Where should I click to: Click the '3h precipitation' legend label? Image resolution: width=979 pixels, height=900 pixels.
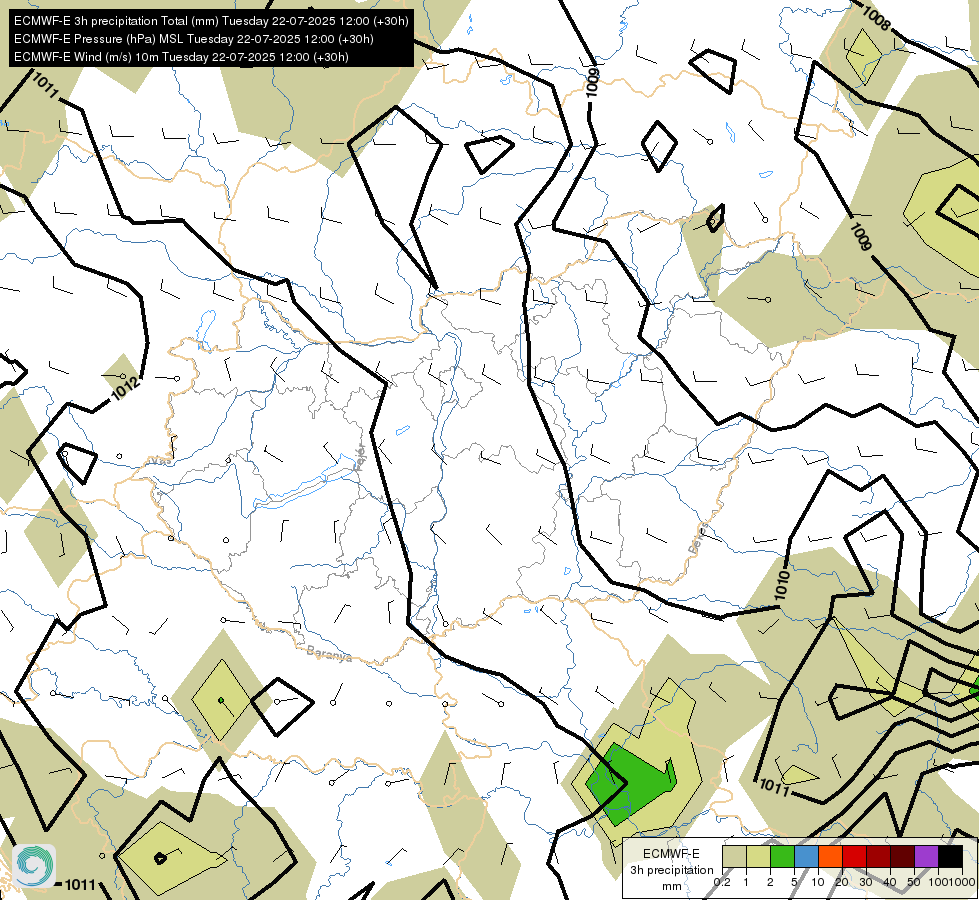point(671,870)
